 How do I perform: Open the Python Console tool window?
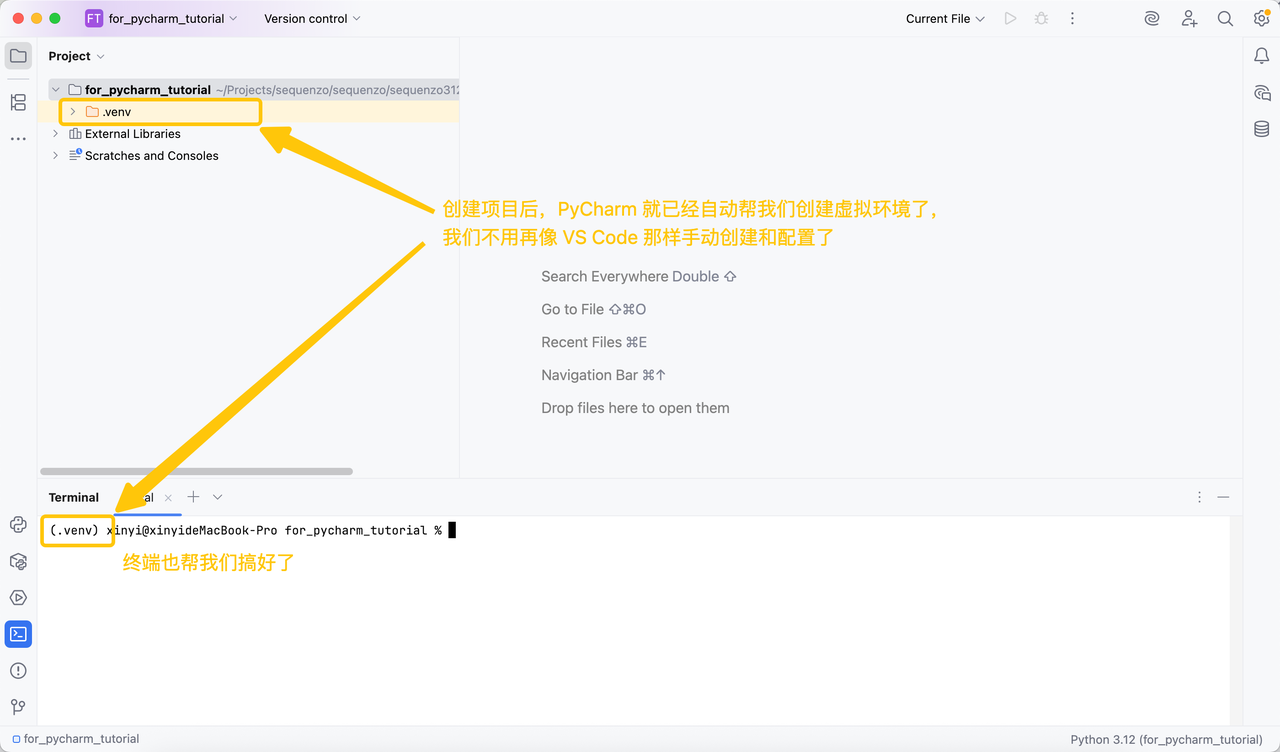coord(18,525)
